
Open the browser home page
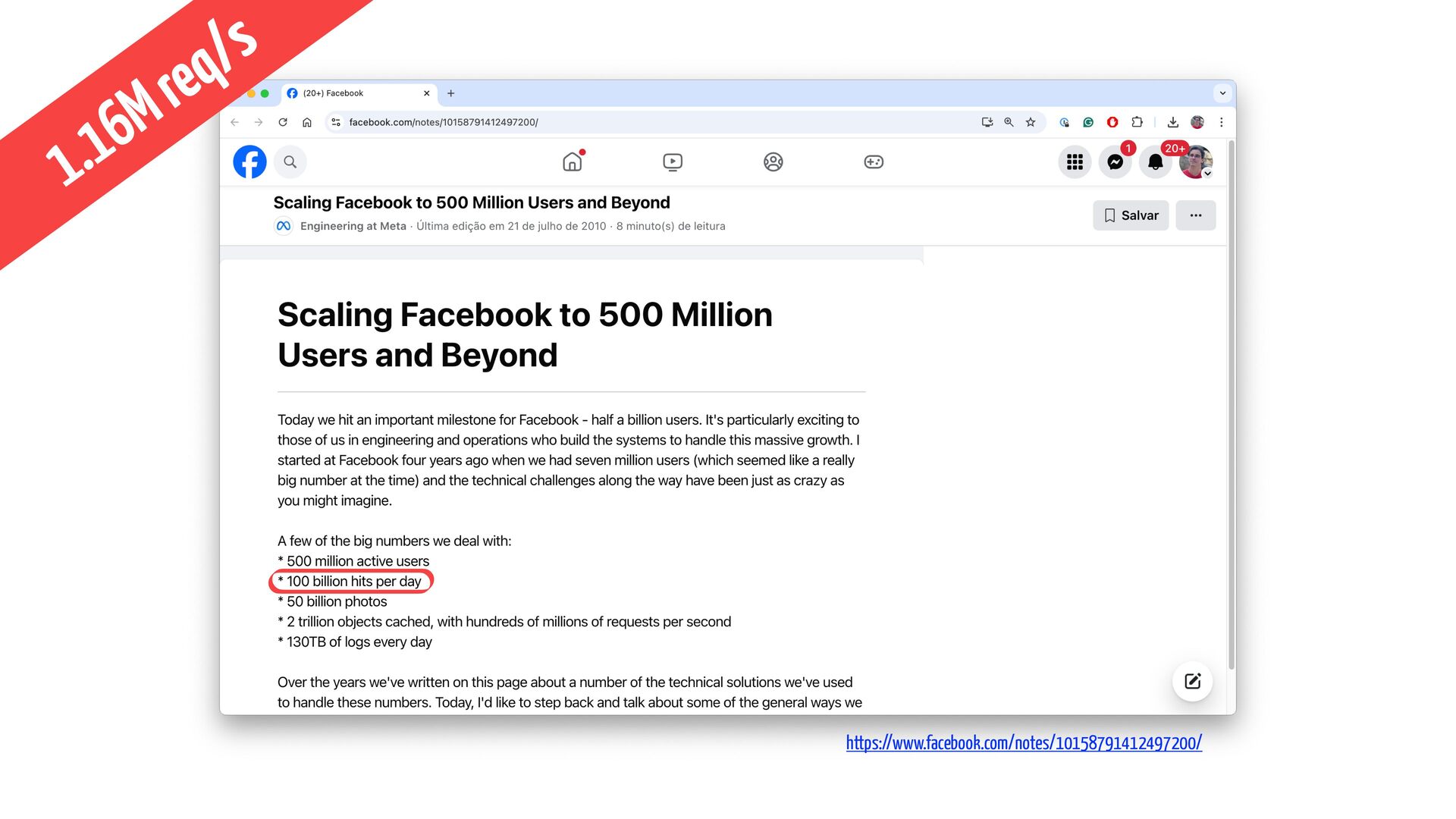click(x=307, y=122)
